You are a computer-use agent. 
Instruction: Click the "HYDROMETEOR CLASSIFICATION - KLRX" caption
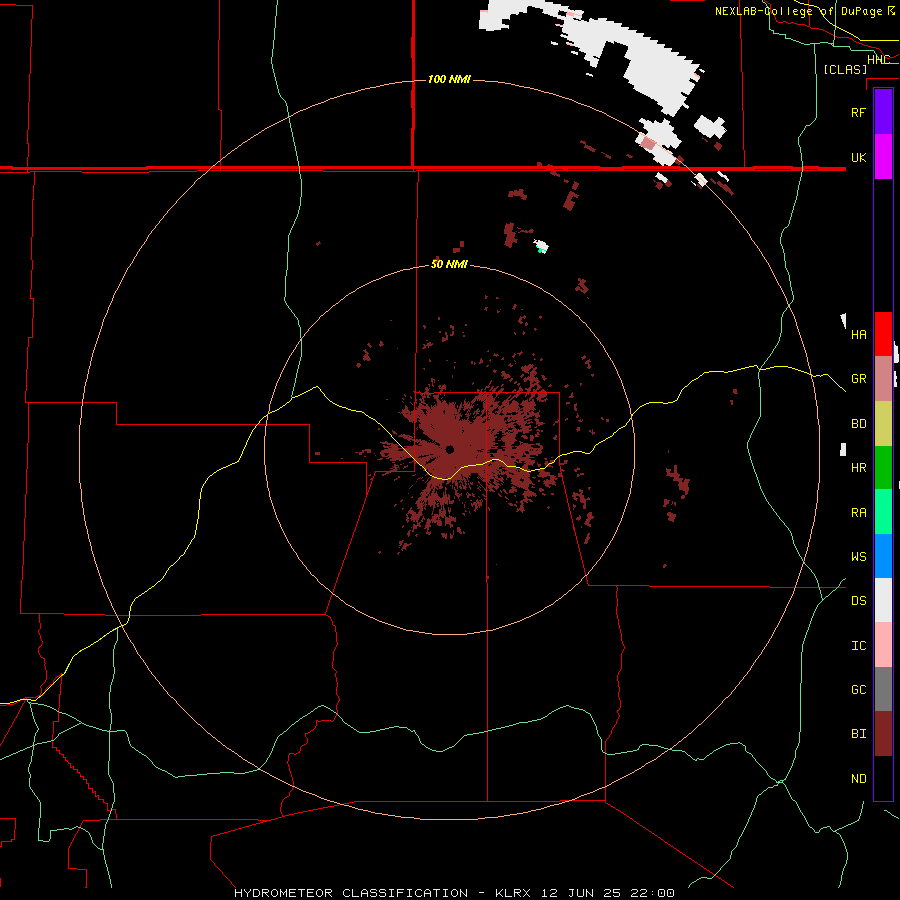(382, 893)
